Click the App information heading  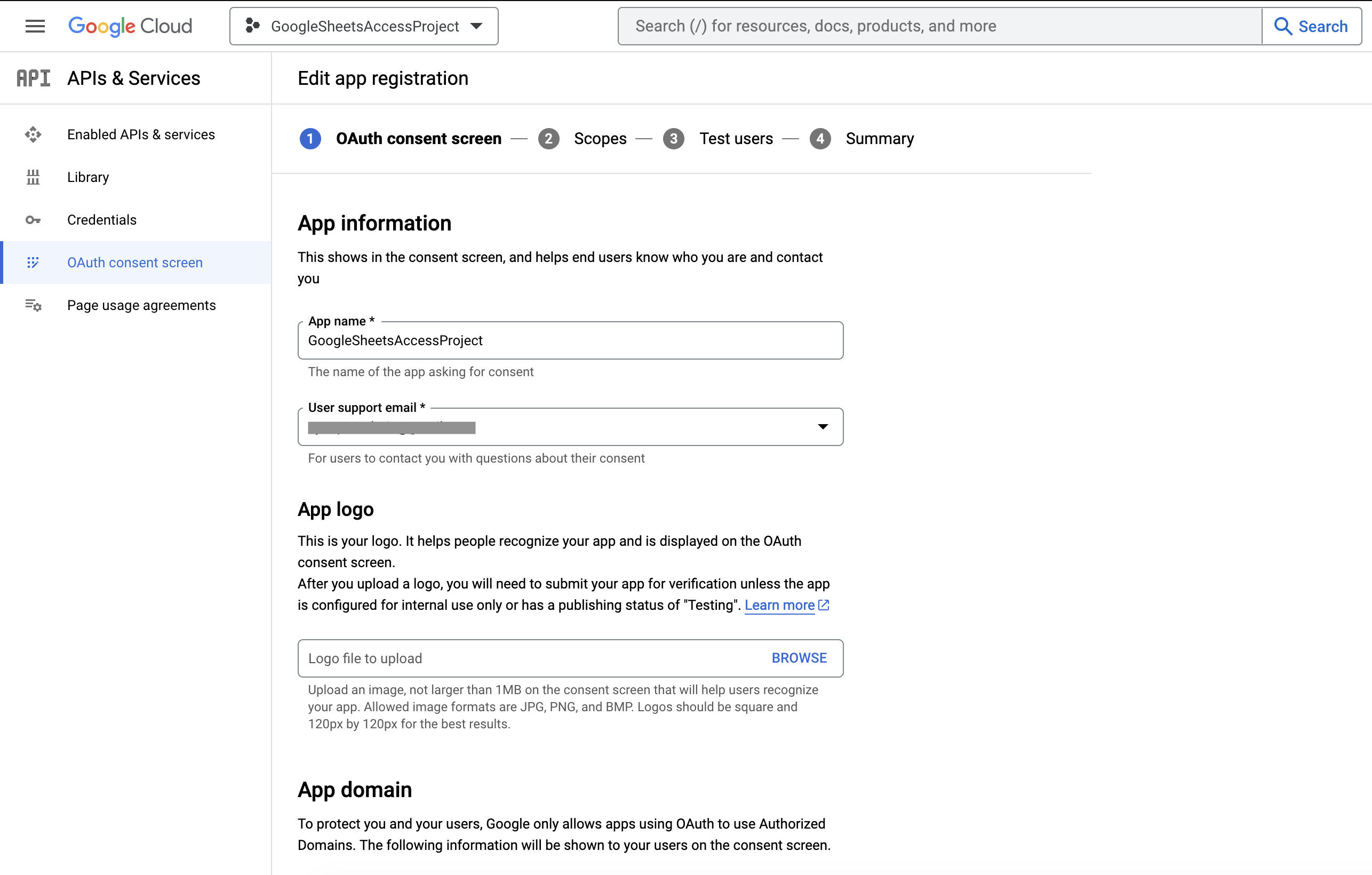pos(374,224)
